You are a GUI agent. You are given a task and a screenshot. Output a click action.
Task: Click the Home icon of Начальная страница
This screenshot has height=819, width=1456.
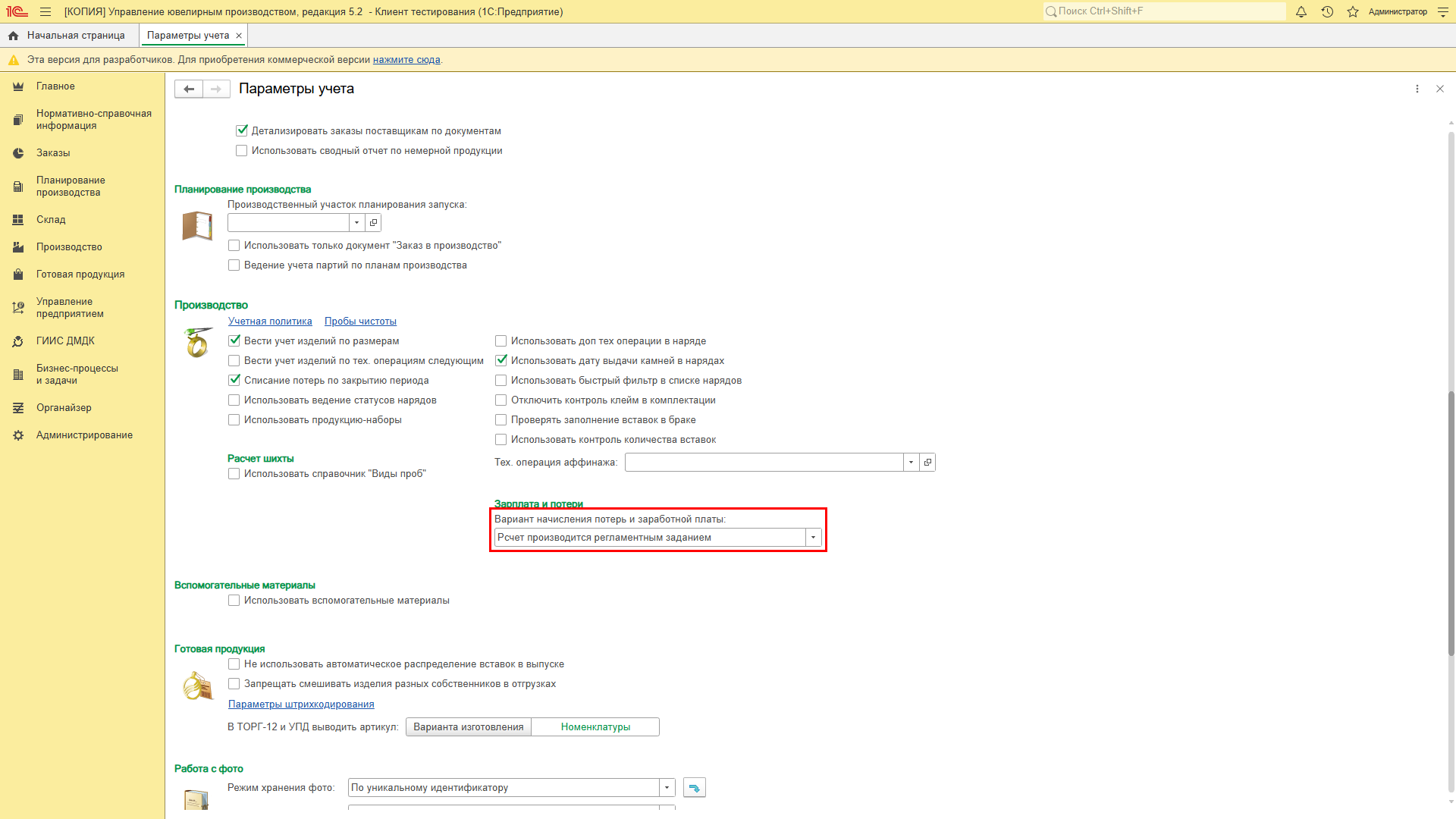click(13, 36)
